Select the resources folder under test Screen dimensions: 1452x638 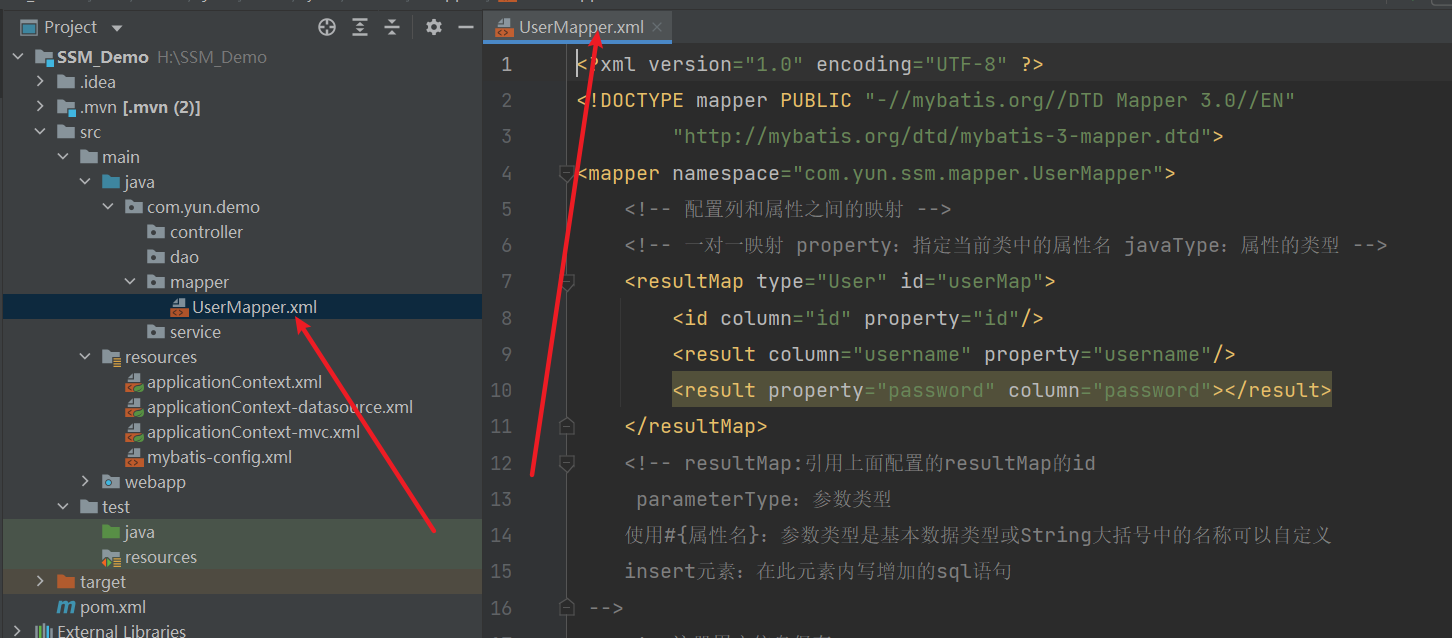click(160, 557)
